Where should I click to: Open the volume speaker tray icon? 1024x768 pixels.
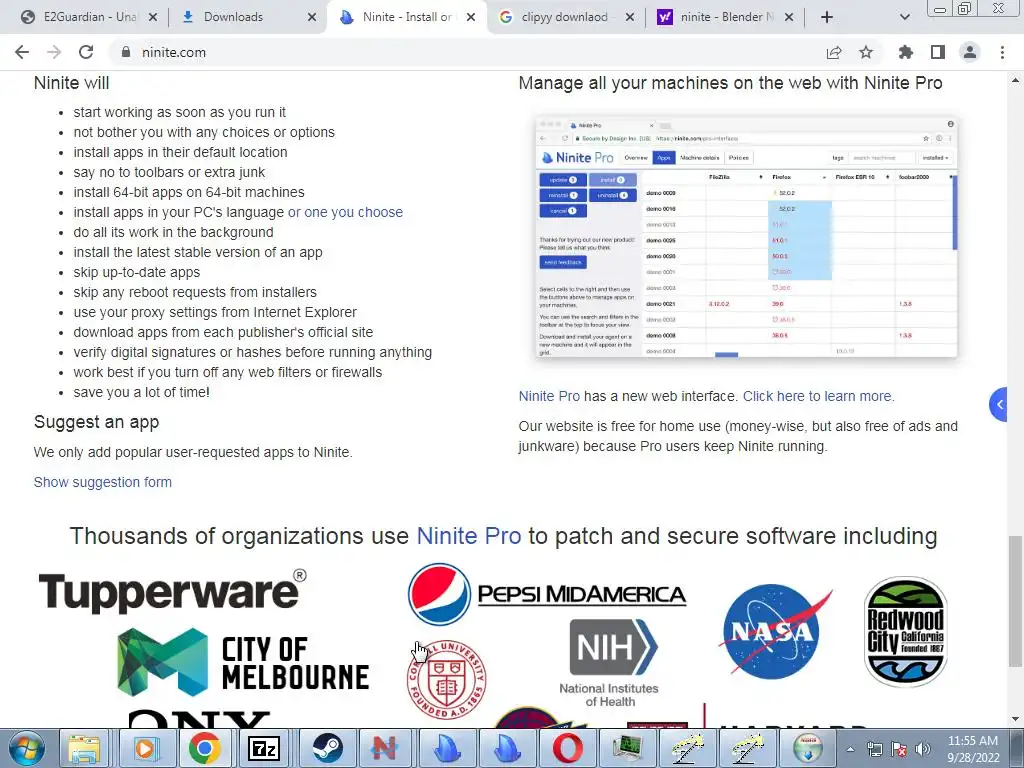(x=923, y=749)
